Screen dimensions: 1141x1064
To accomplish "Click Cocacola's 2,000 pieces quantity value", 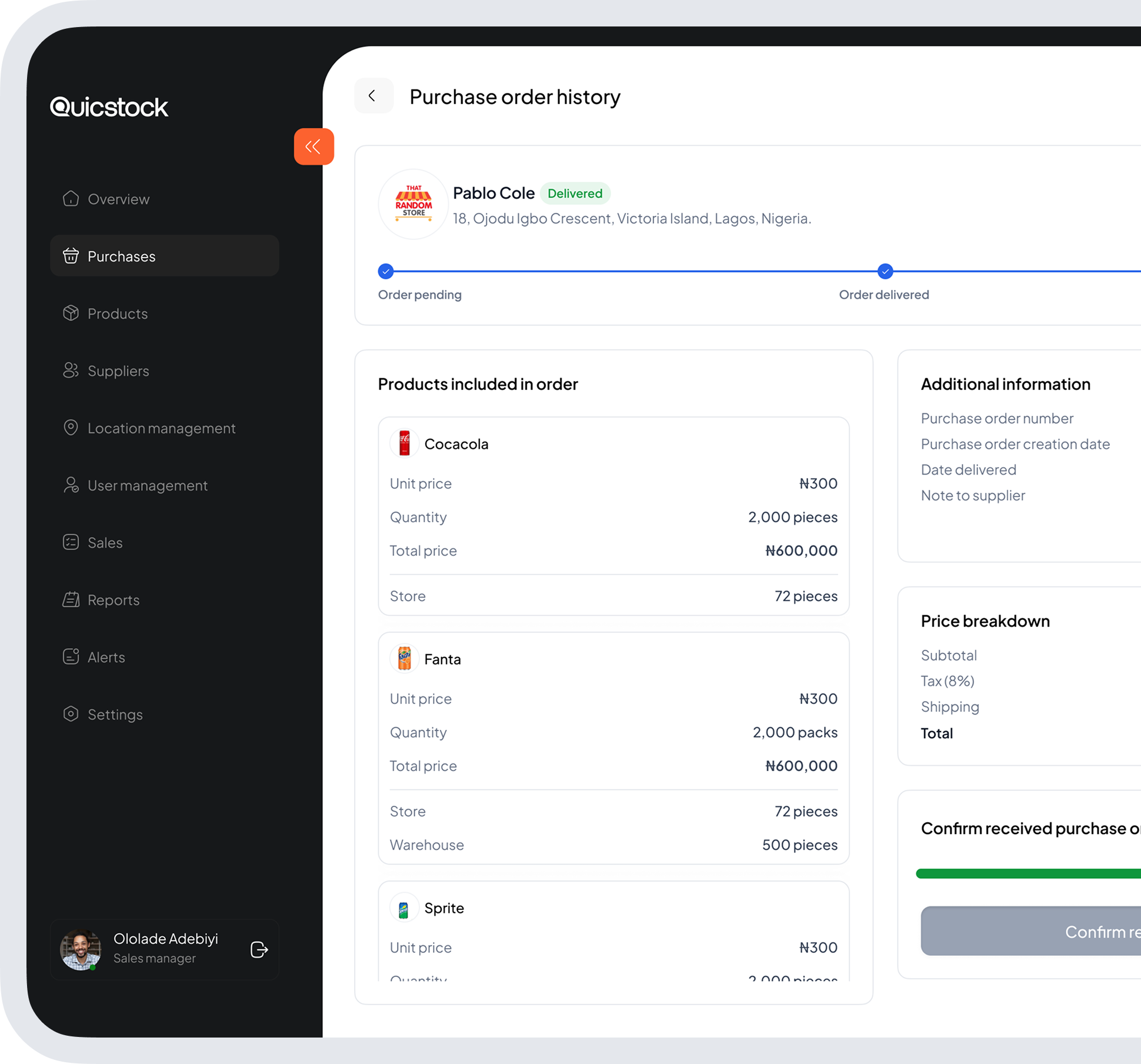I will (x=793, y=517).
